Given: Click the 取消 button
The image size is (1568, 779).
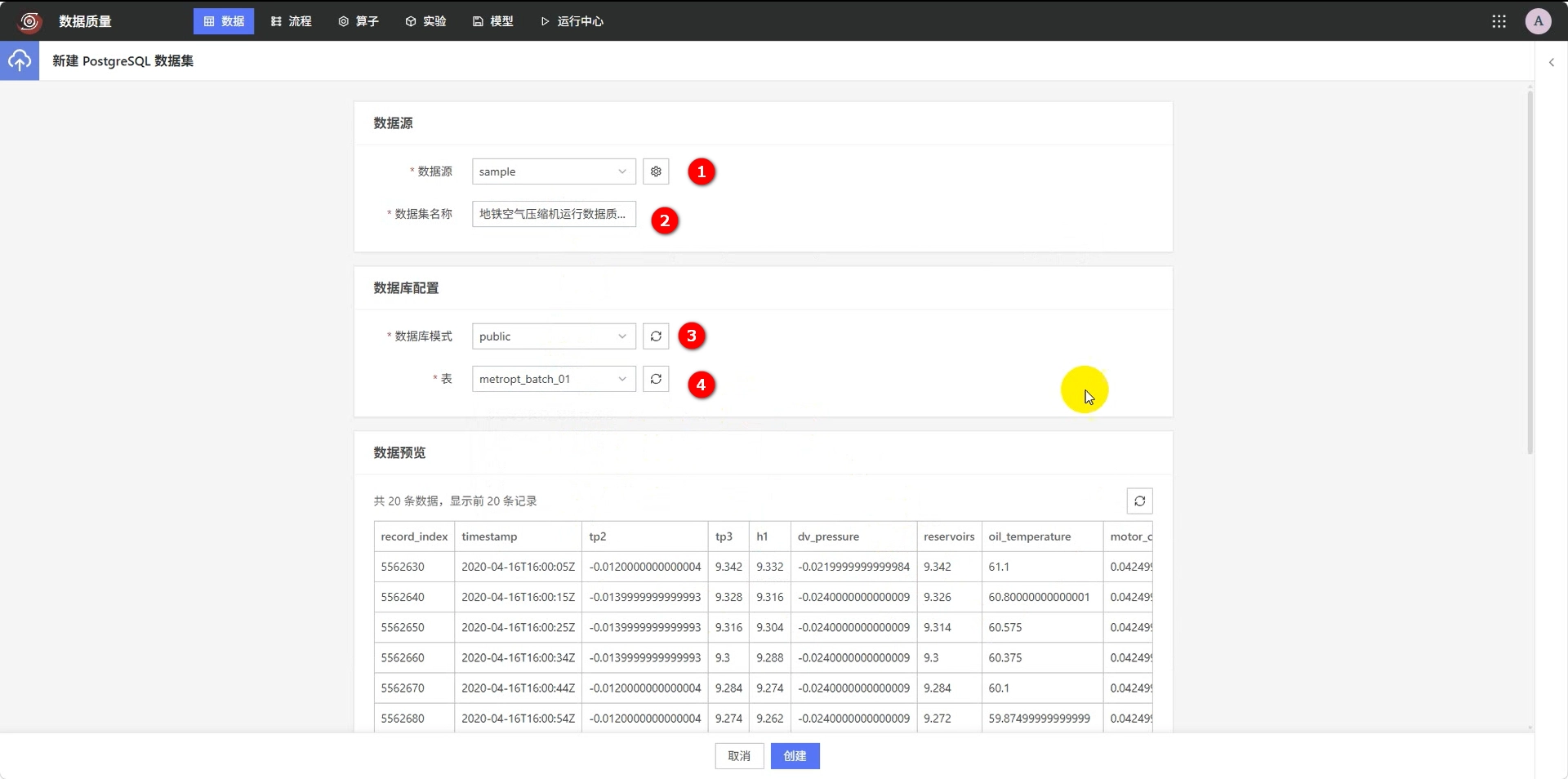Looking at the screenshot, I should 739,756.
